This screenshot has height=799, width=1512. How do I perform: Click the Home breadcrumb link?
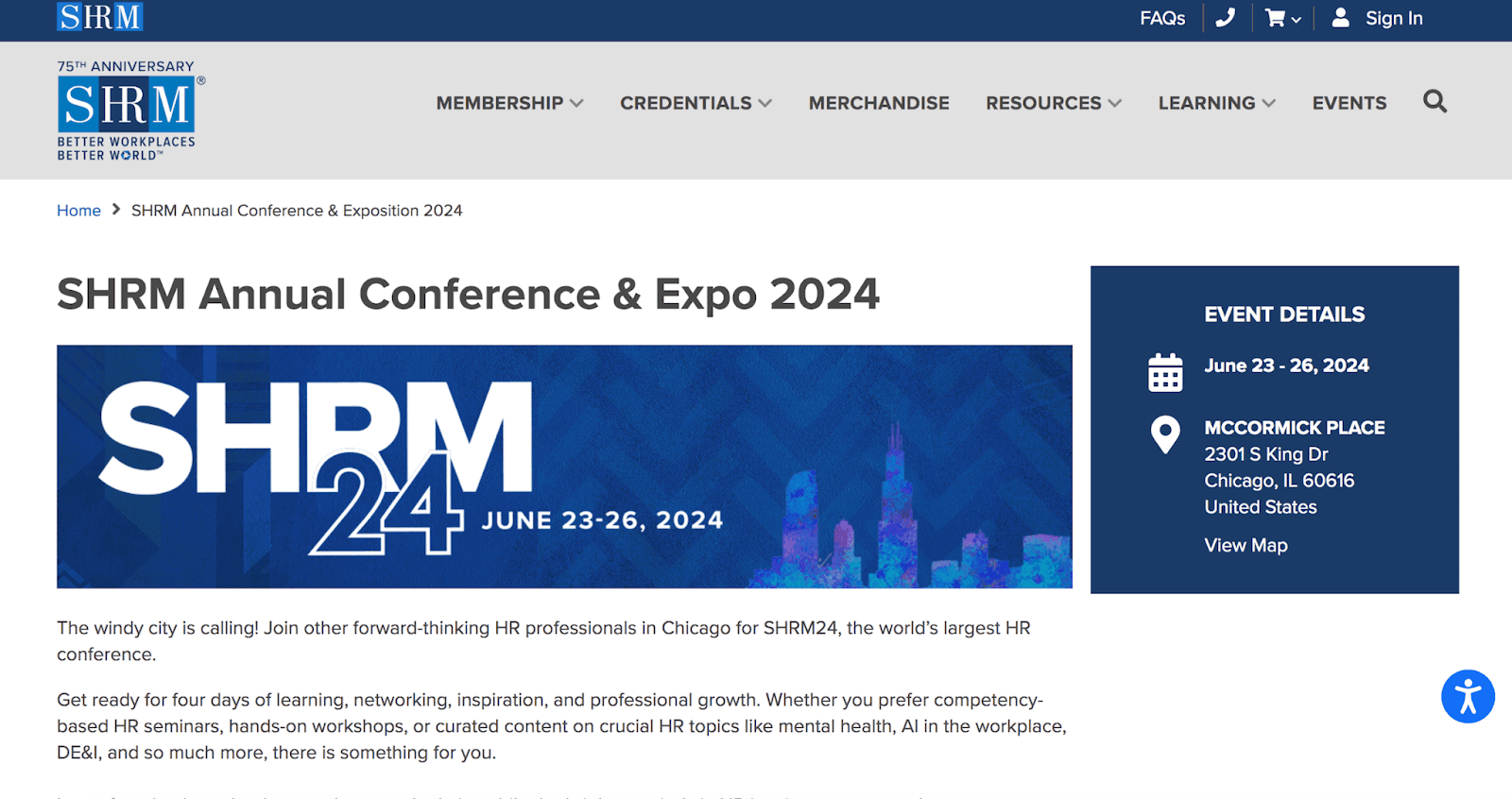tap(78, 211)
